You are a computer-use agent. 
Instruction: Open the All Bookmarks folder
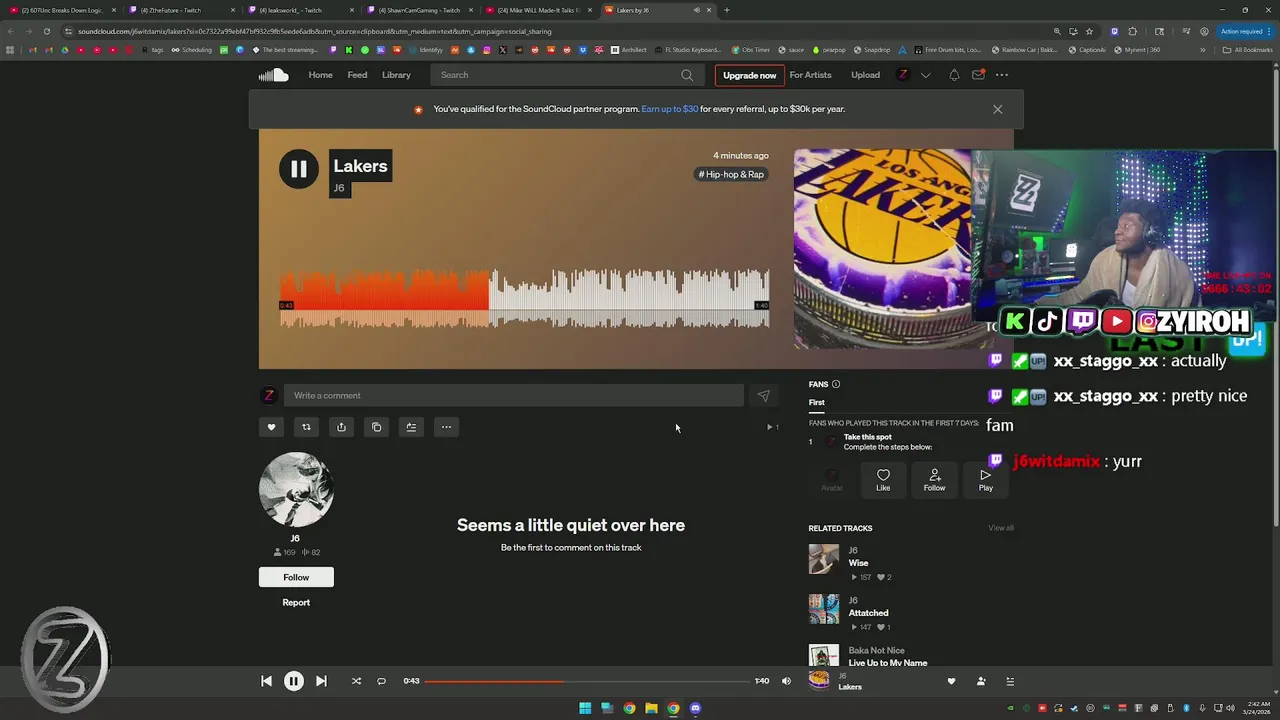click(1248, 50)
